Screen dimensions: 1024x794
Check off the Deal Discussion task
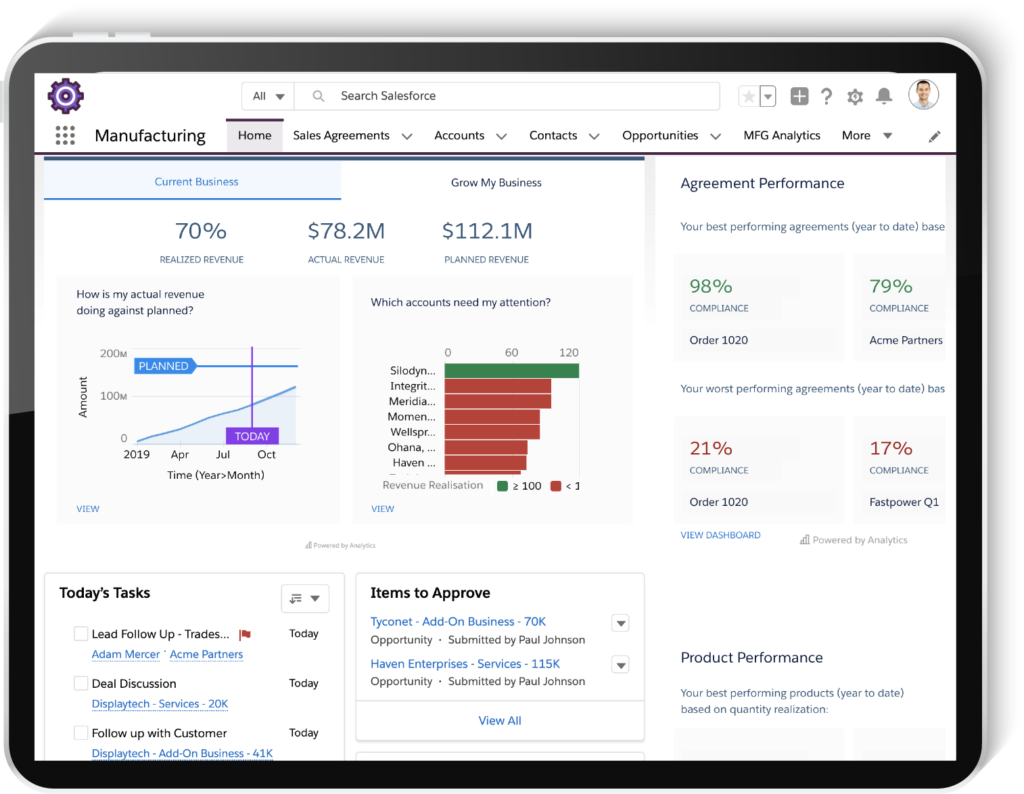pos(80,683)
